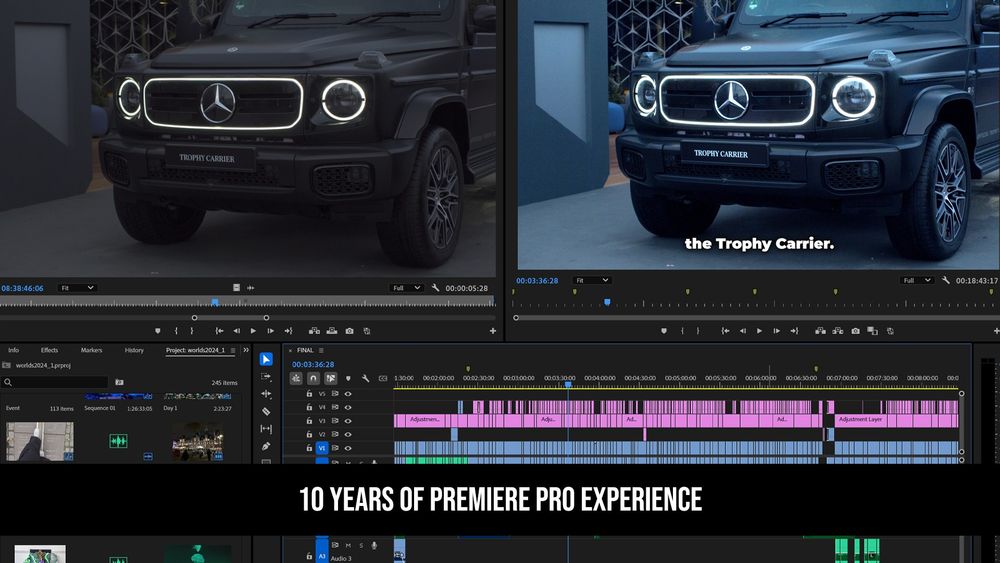1000x563 pixels.
Task: Select the Ripple Edit tool
Action: (x=266, y=394)
